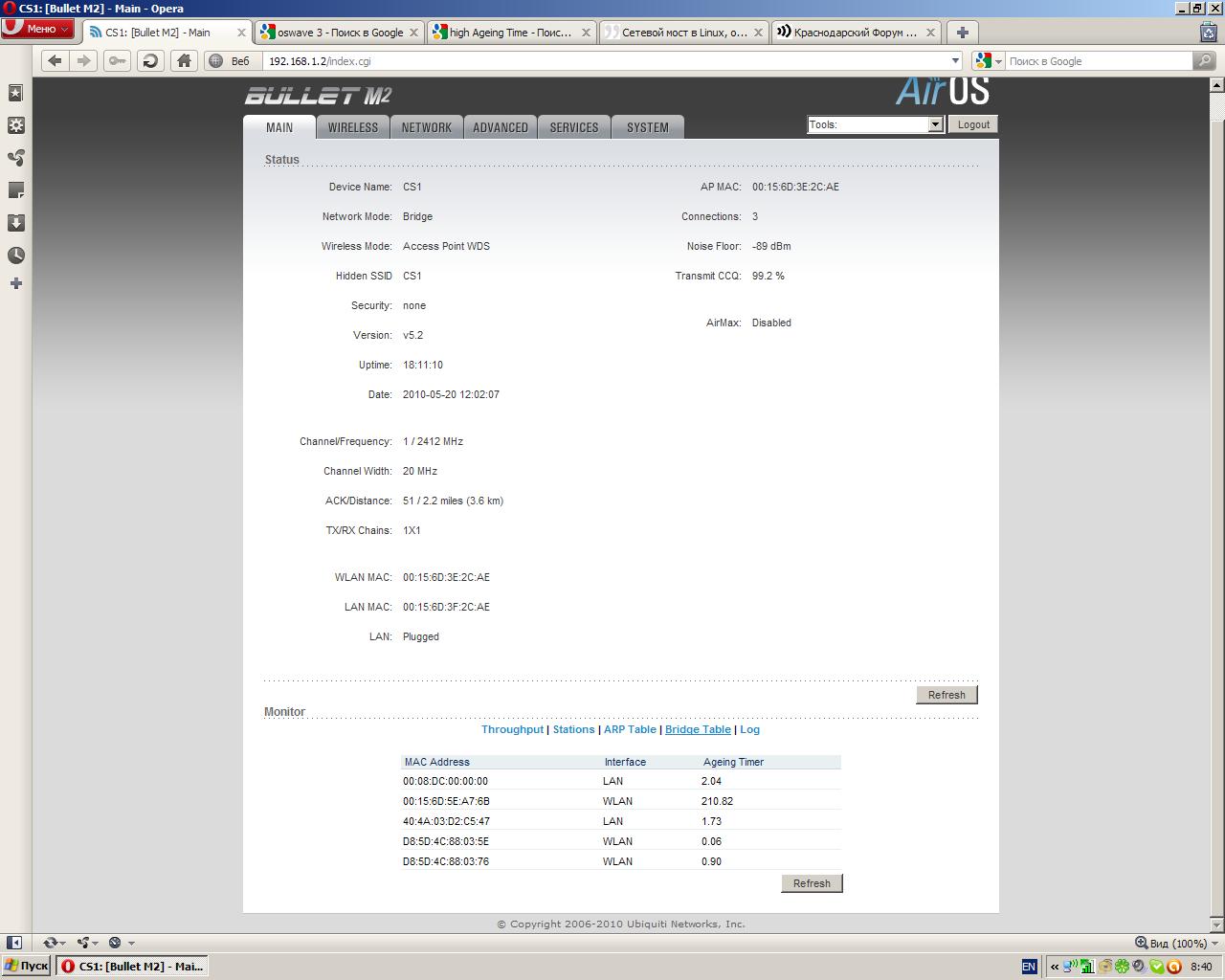The image size is (1225, 980).
Task: Open the Opera Unite panel icon
Action: tap(15, 158)
